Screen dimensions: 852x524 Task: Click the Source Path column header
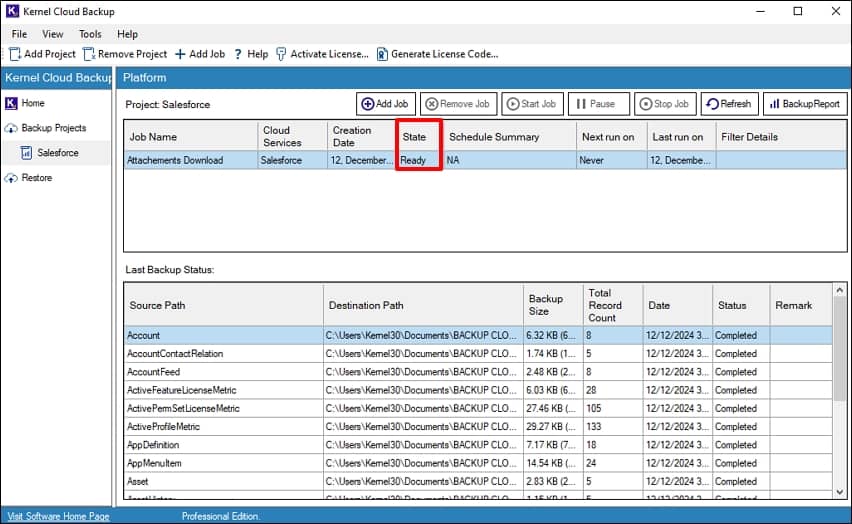coord(223,305)
